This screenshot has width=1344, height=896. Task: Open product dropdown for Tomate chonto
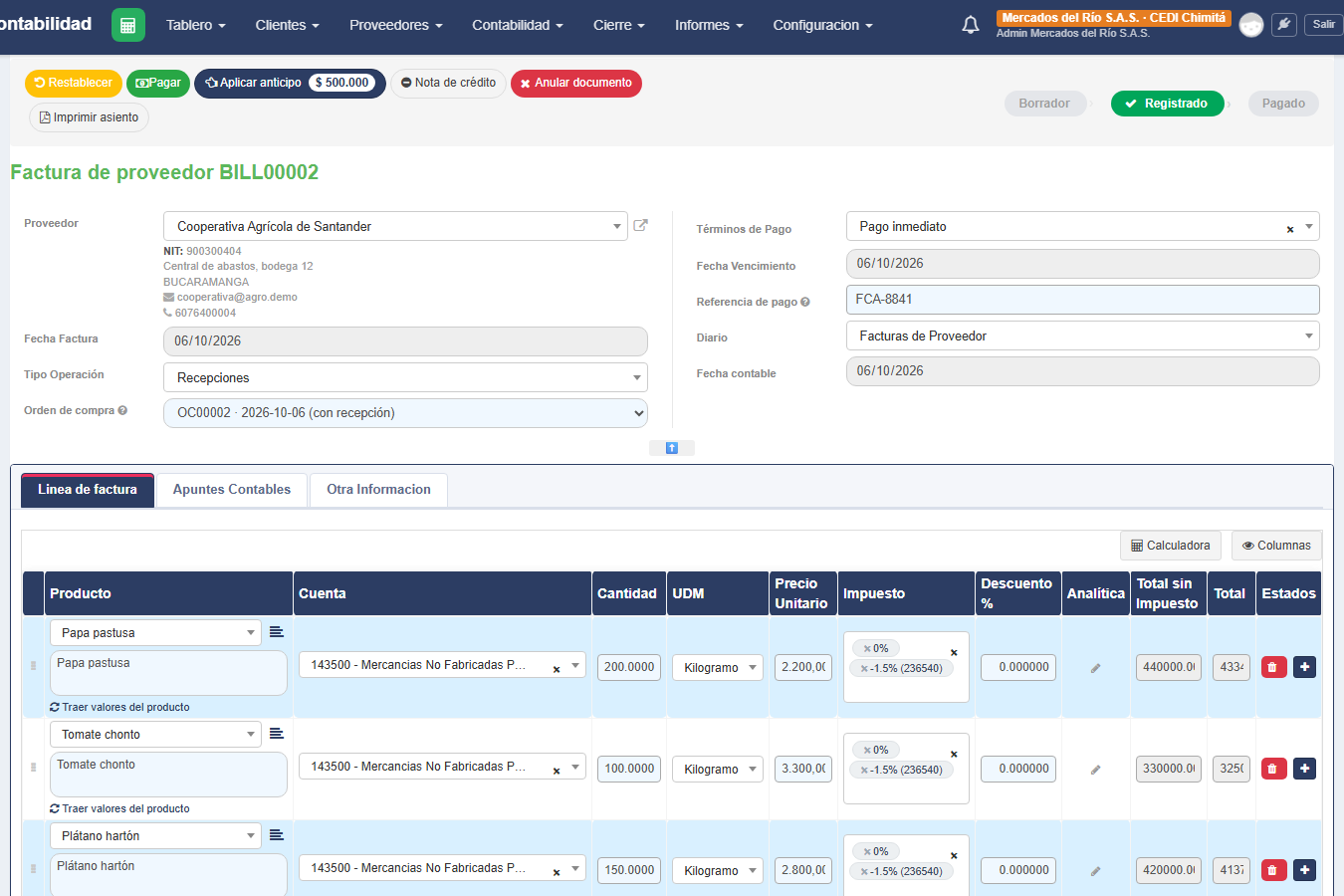(155, 735)
